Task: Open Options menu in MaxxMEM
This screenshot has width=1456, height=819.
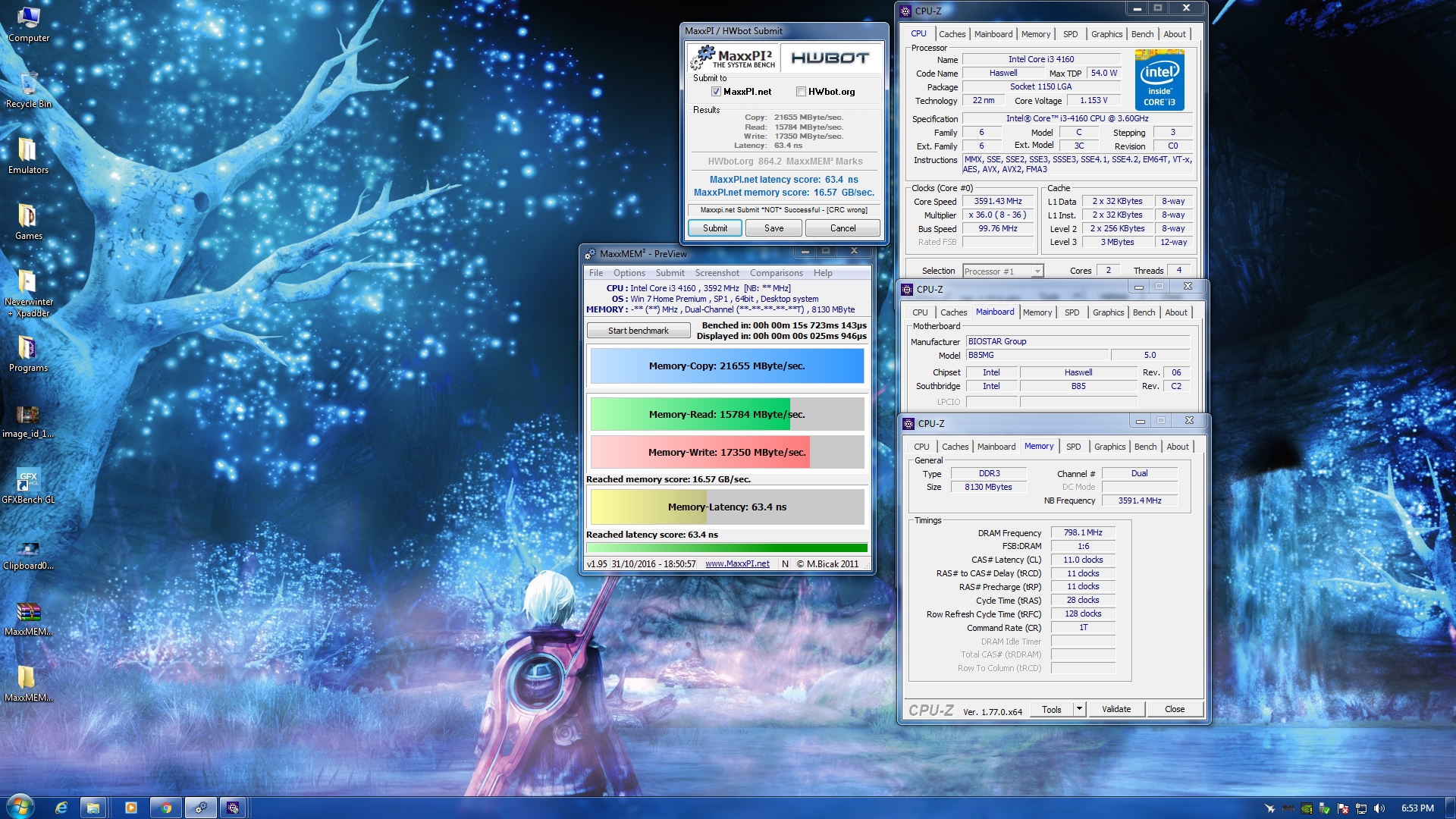Action: 629,273
